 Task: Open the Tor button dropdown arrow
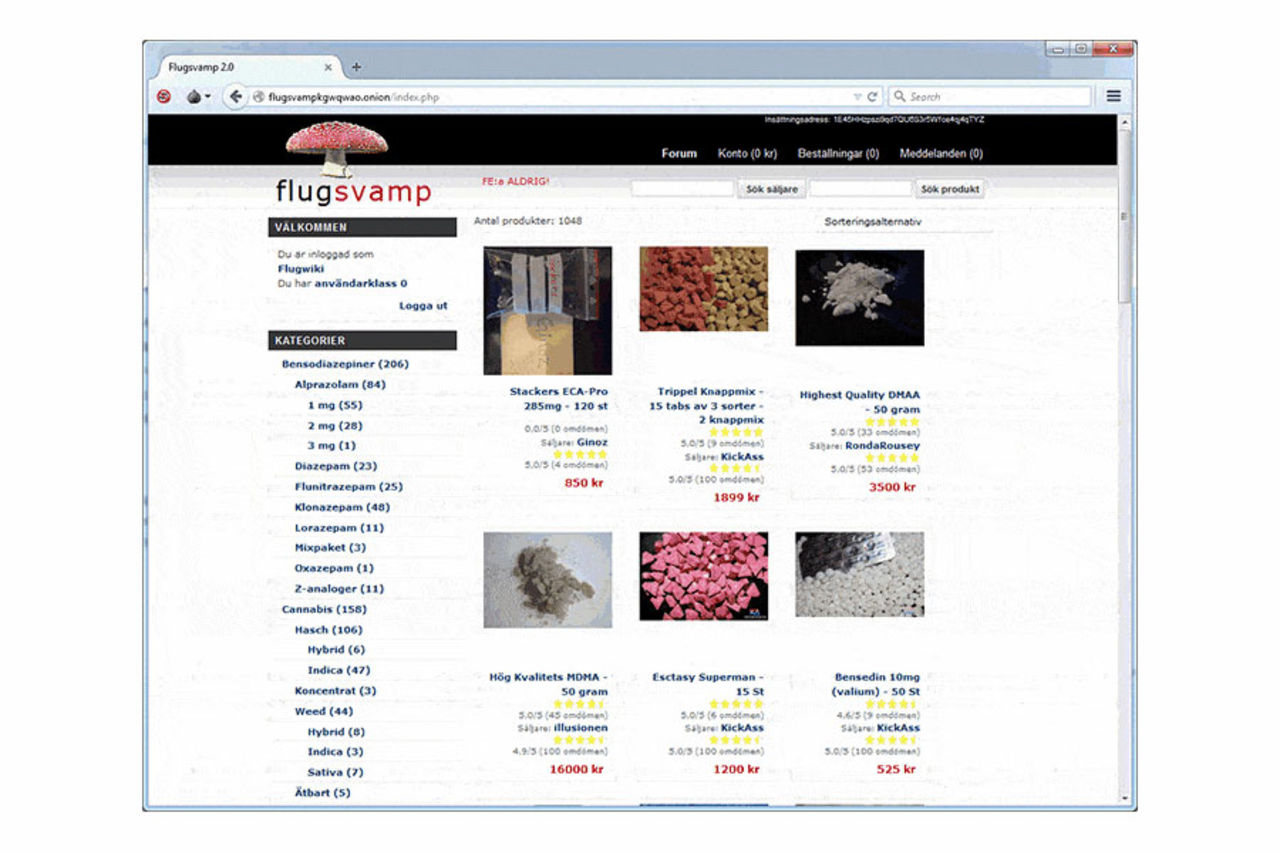[x=207, y=97]
